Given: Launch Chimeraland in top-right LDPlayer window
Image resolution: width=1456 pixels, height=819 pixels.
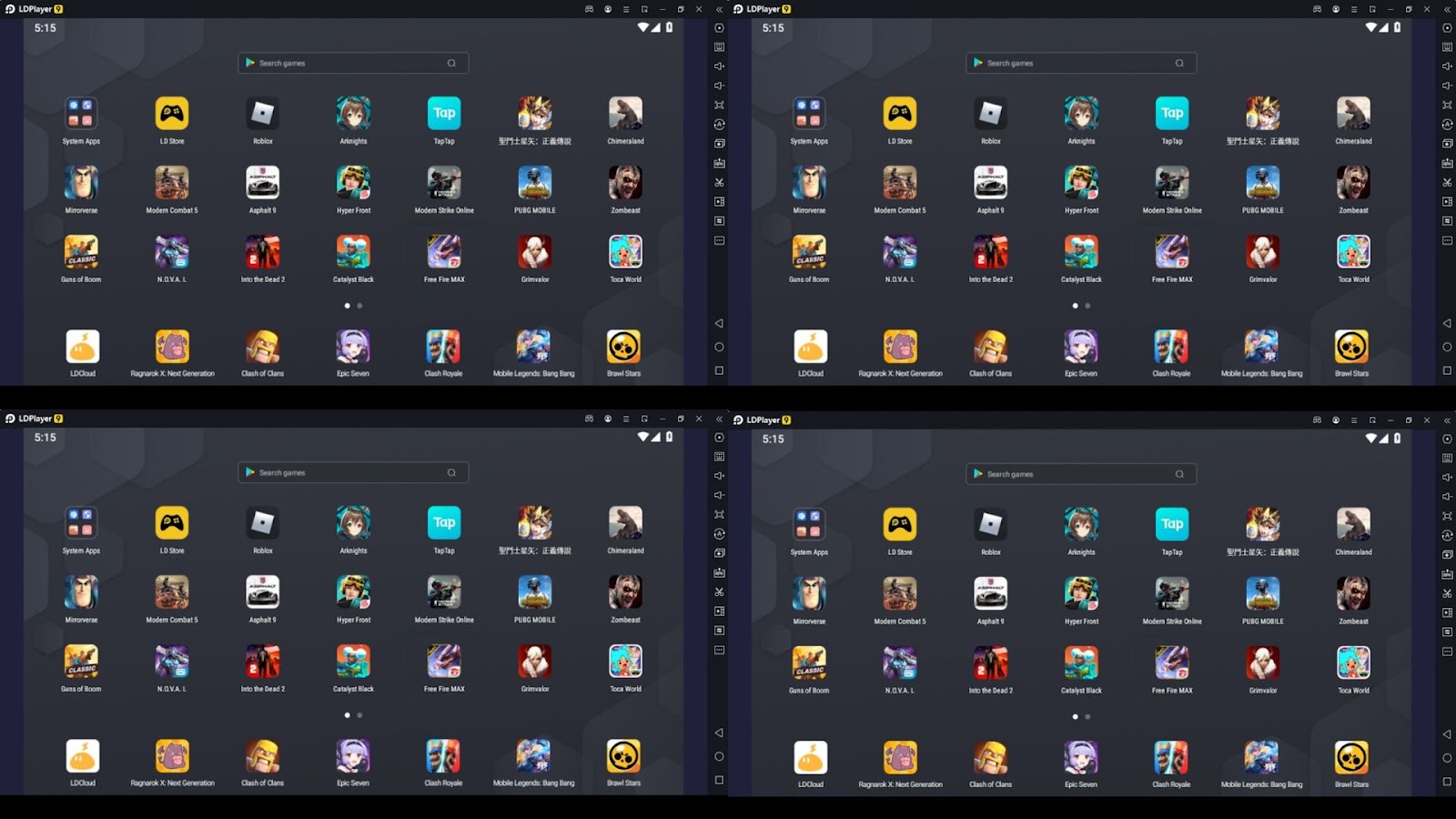Looking at the screenshot, I should (x=1353, y=114).
